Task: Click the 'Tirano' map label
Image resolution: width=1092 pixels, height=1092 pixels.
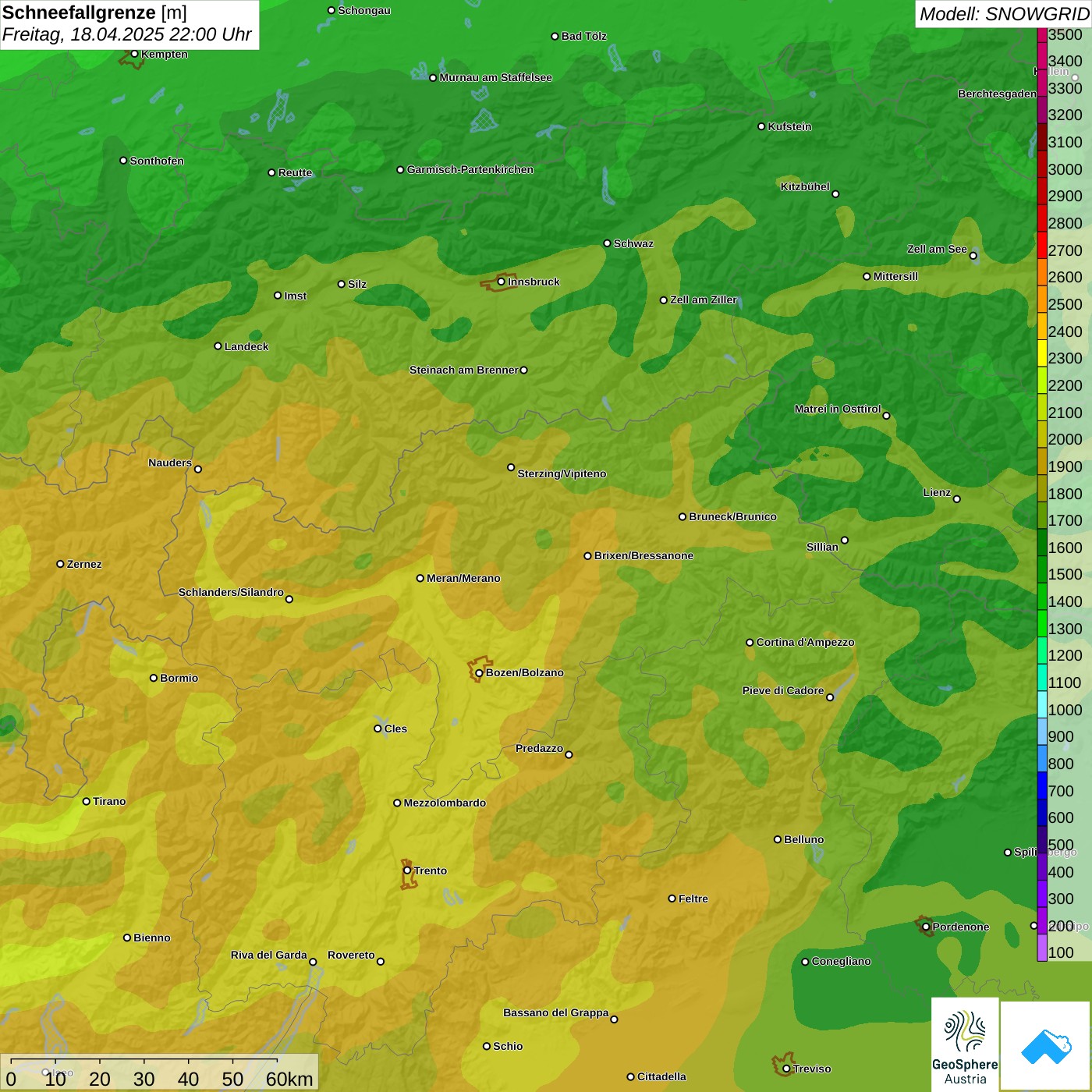Action: coord(109,801)
